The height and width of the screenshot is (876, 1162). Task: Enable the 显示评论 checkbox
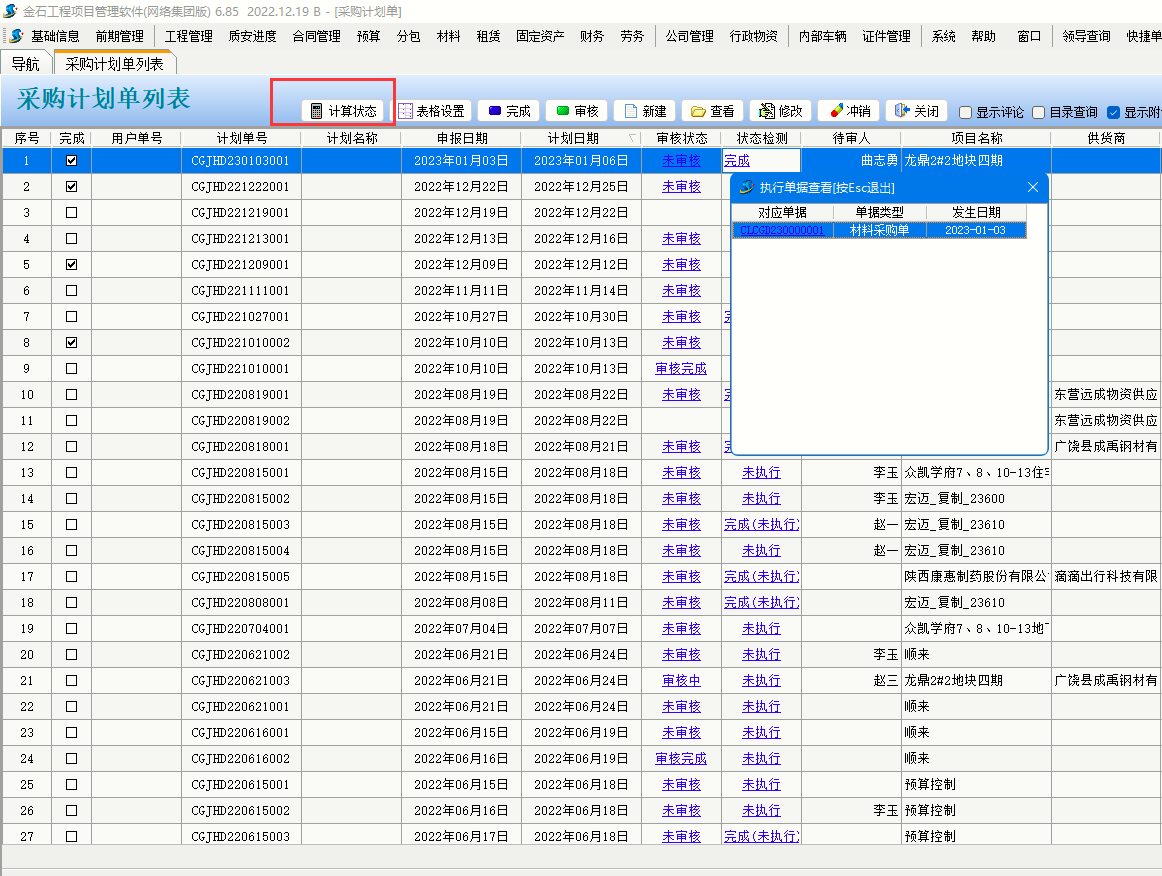tap(966, 113)
